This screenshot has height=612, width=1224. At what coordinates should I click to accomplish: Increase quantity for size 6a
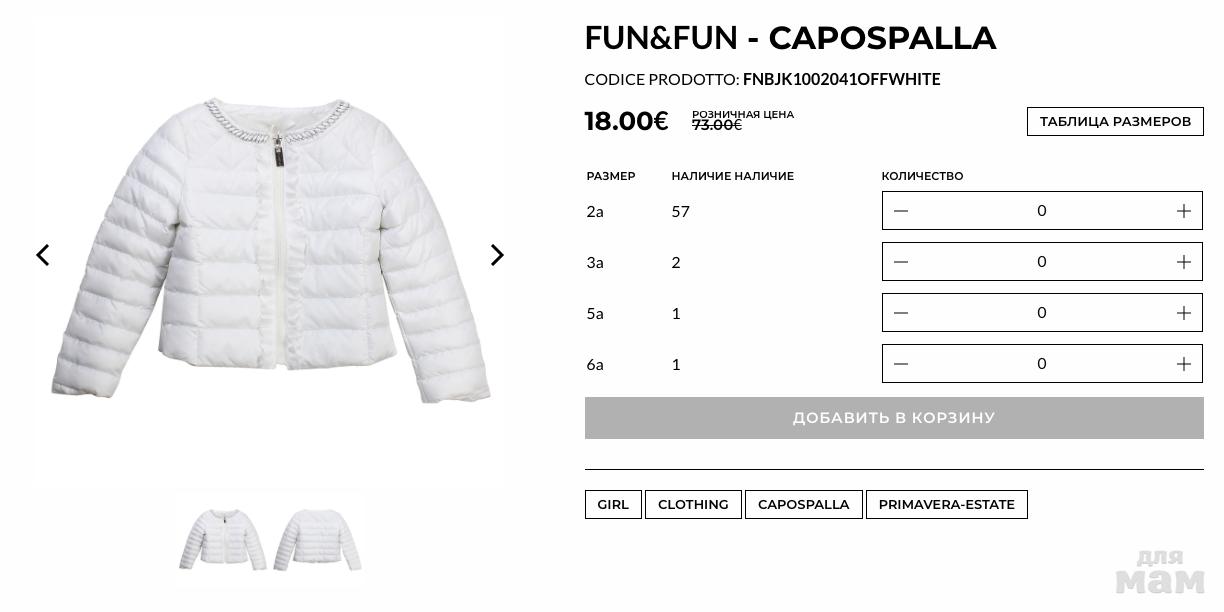click(x=1183, y=364)
